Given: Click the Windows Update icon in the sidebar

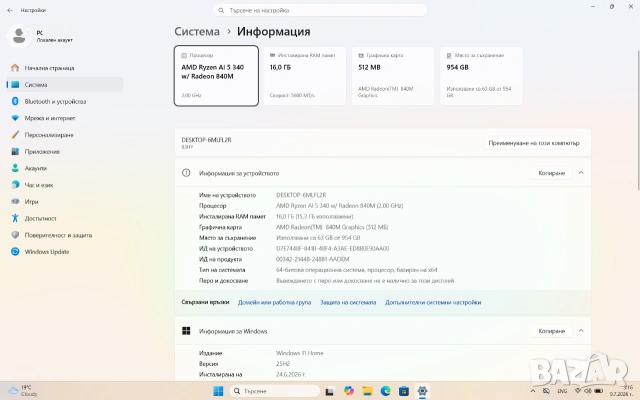Looking at the screenshot, I should coord(15,252).
